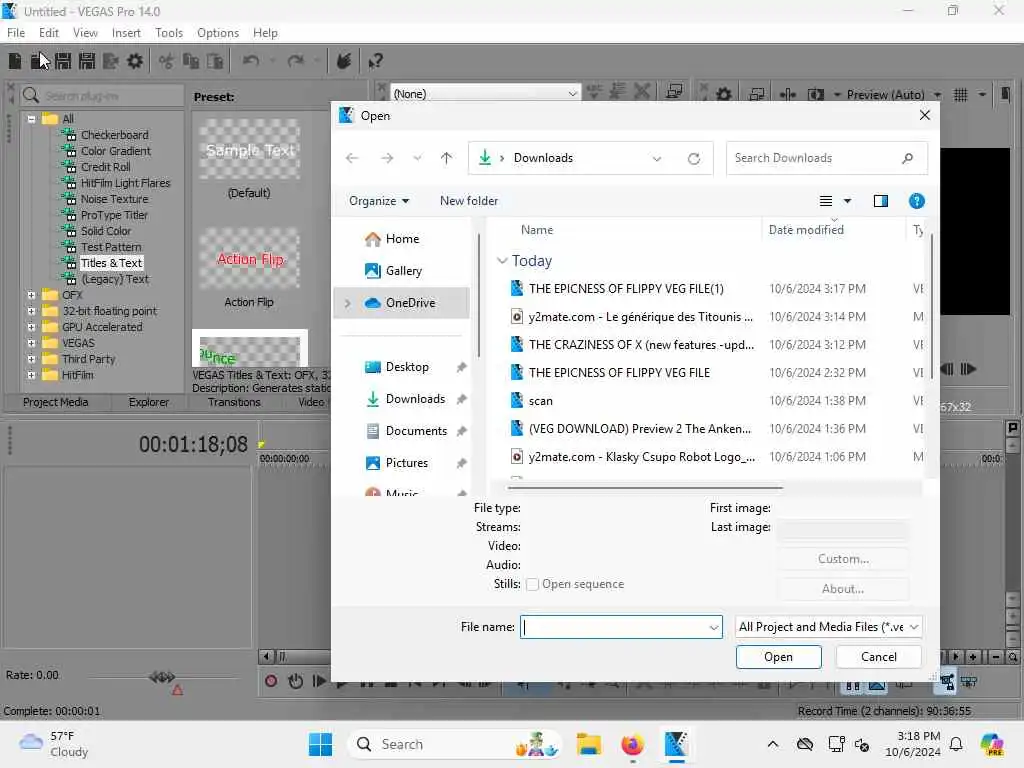
Task: Expand the GPU Accelerated folder
Action: point(31,327)
